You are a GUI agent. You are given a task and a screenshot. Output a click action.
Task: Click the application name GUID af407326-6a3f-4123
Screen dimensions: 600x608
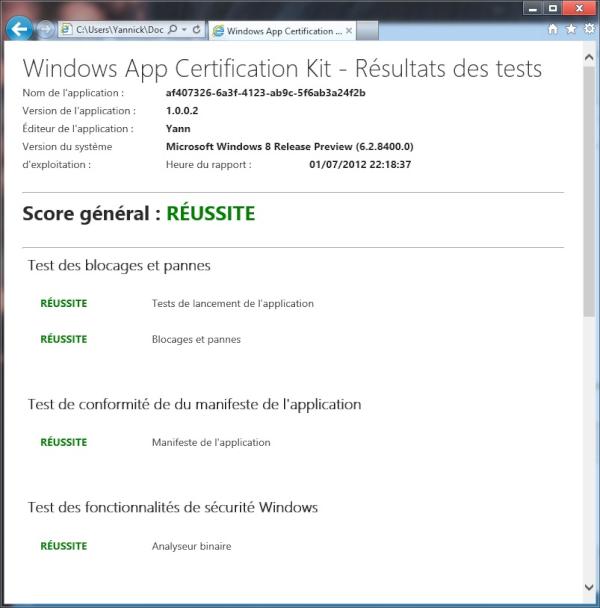pos(265,93)
